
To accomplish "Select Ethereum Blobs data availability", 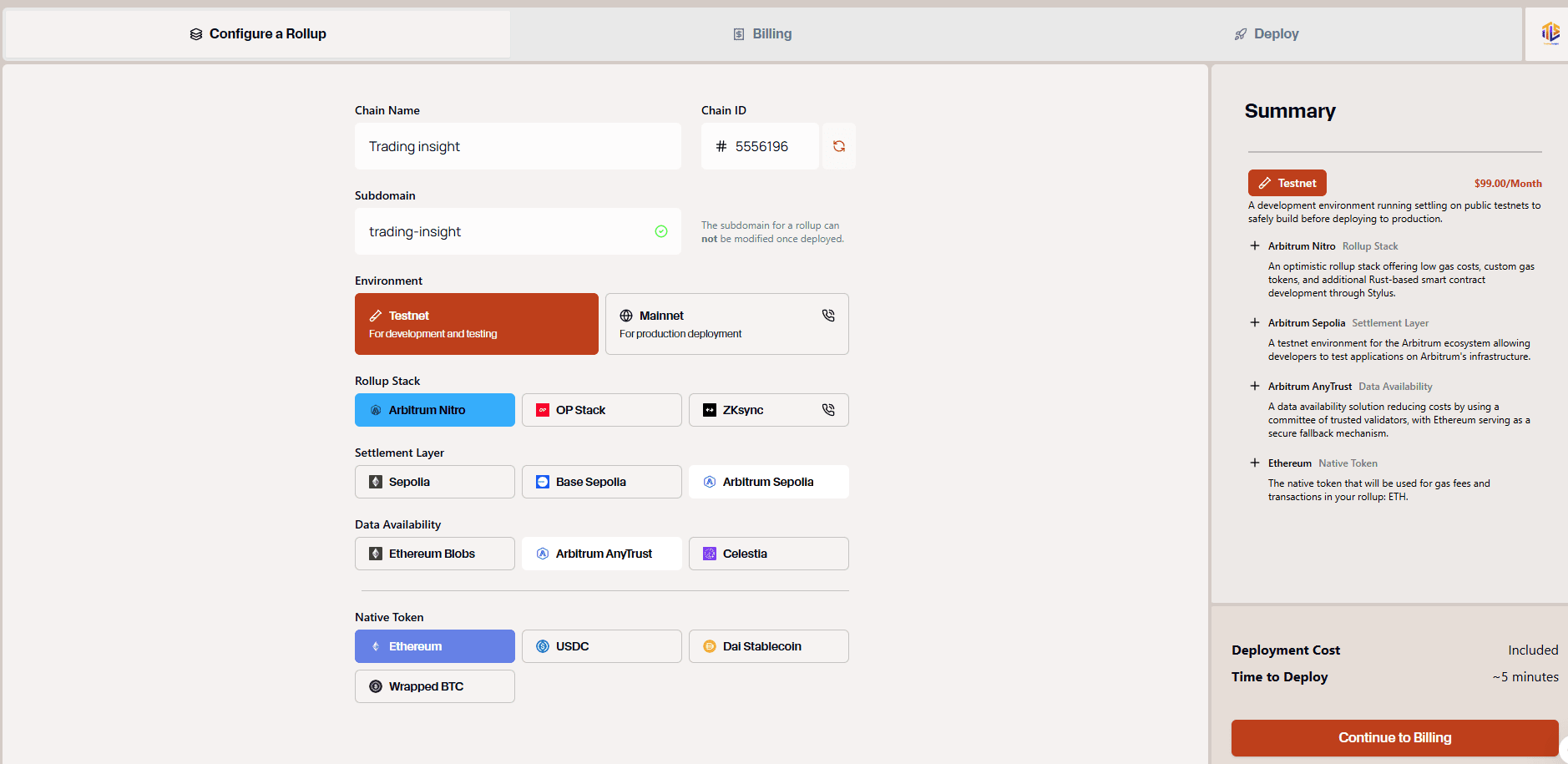I will coord(435,554).
